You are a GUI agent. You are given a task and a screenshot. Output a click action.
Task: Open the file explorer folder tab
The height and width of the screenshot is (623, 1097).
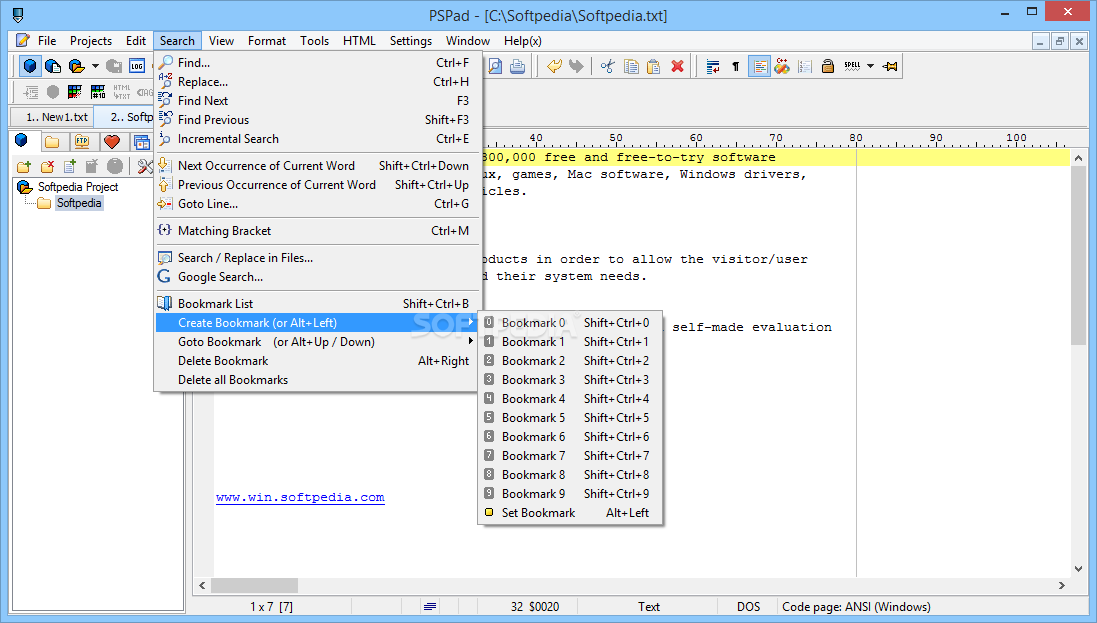click(52, 141)
